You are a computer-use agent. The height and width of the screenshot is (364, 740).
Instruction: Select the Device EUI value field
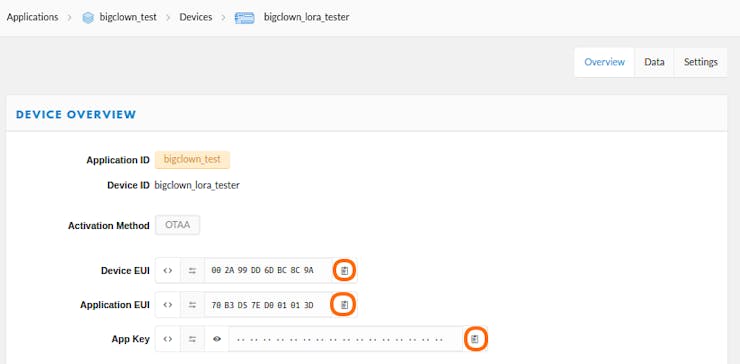point(269,271)
